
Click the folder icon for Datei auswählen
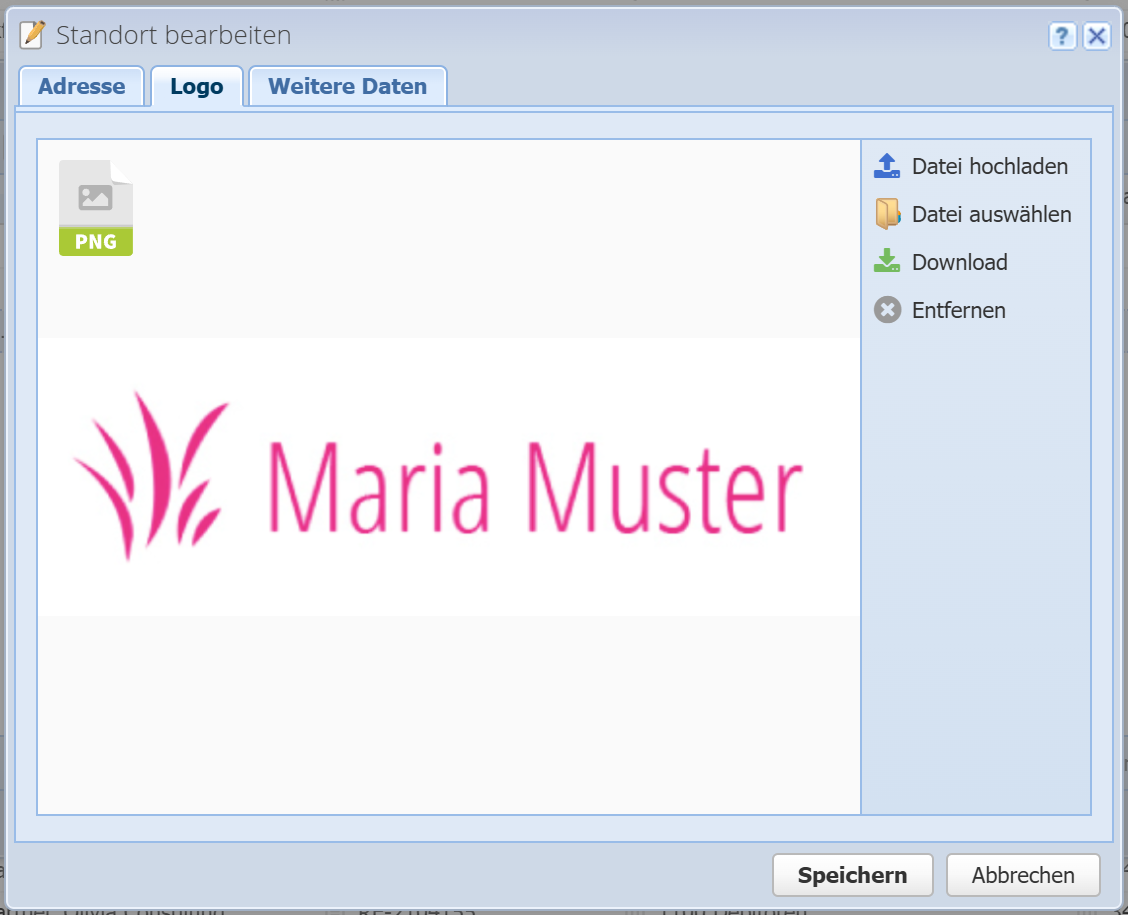(x=886, y=214)
